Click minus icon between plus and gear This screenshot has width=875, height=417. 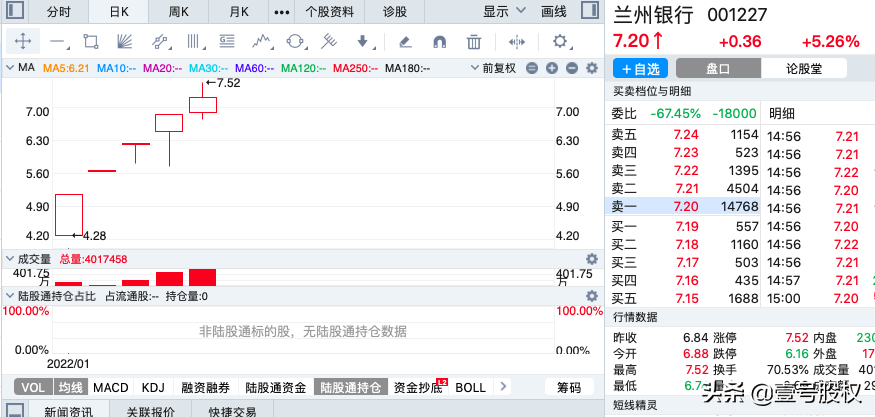coord(572,69)
